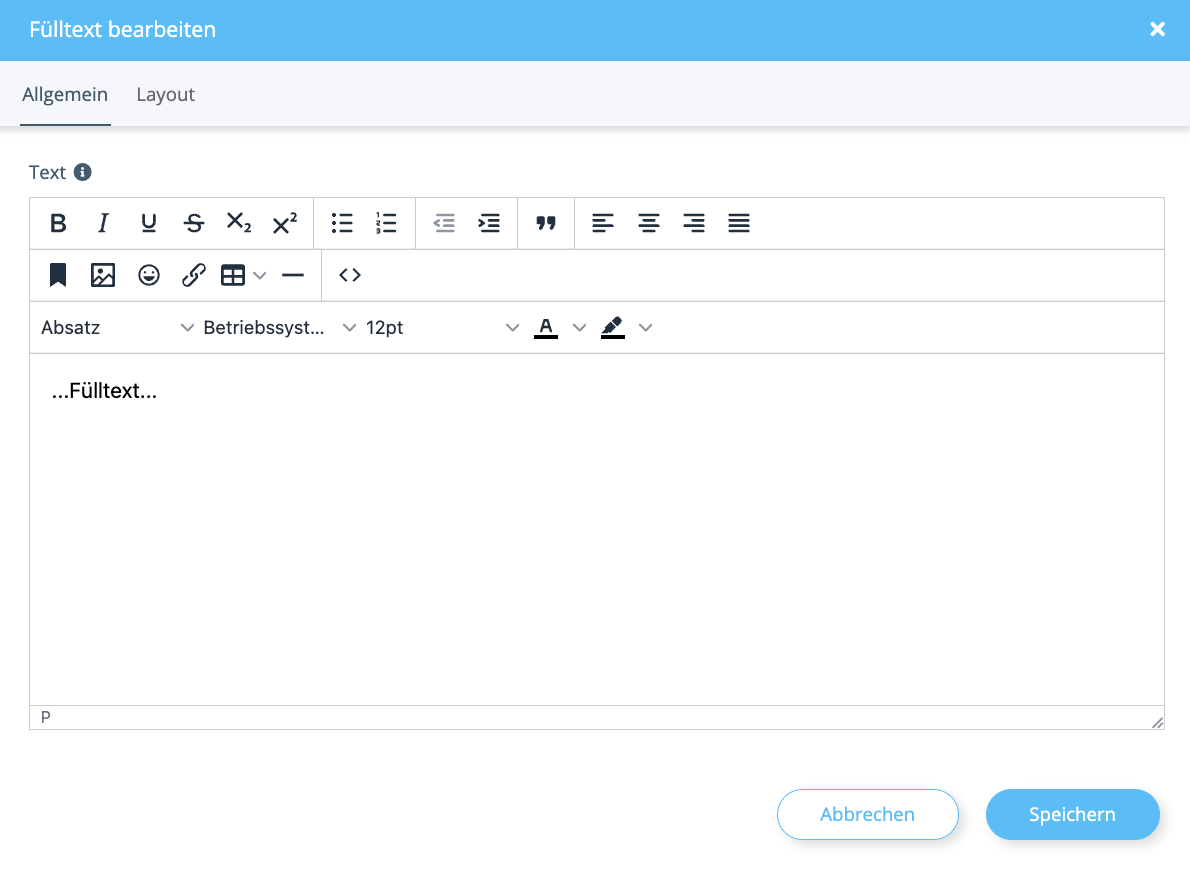Apply superscript formatting
The image size is (1190, 870).
point(285,223)
